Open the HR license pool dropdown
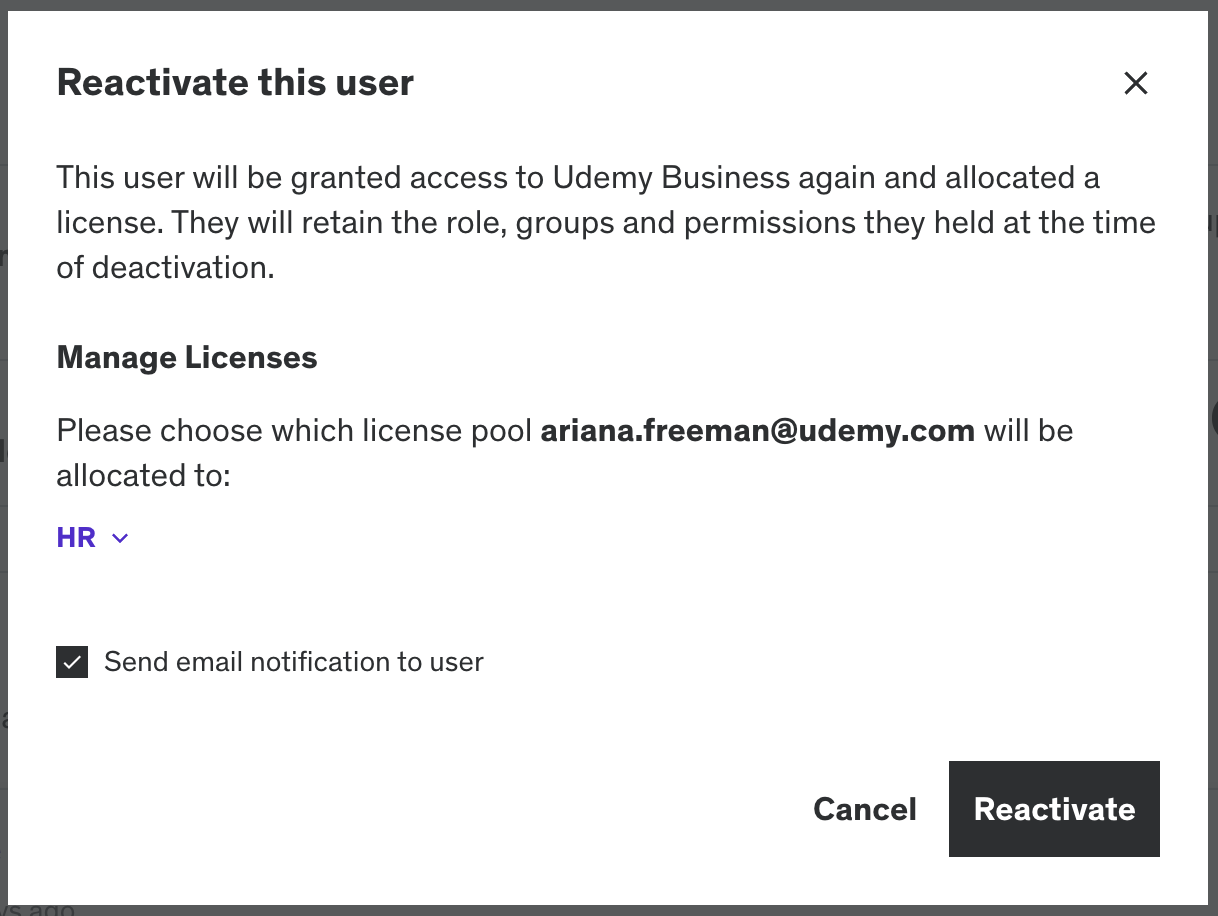Image resolution: width=1218 pixels, height=916 pixels. pos(93,538)
